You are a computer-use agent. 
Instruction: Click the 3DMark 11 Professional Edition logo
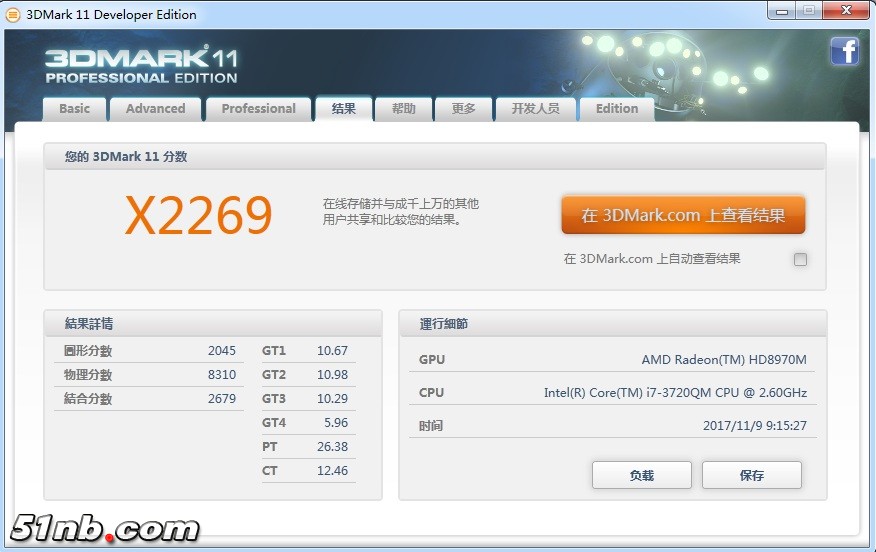click(x=141, y=65)
